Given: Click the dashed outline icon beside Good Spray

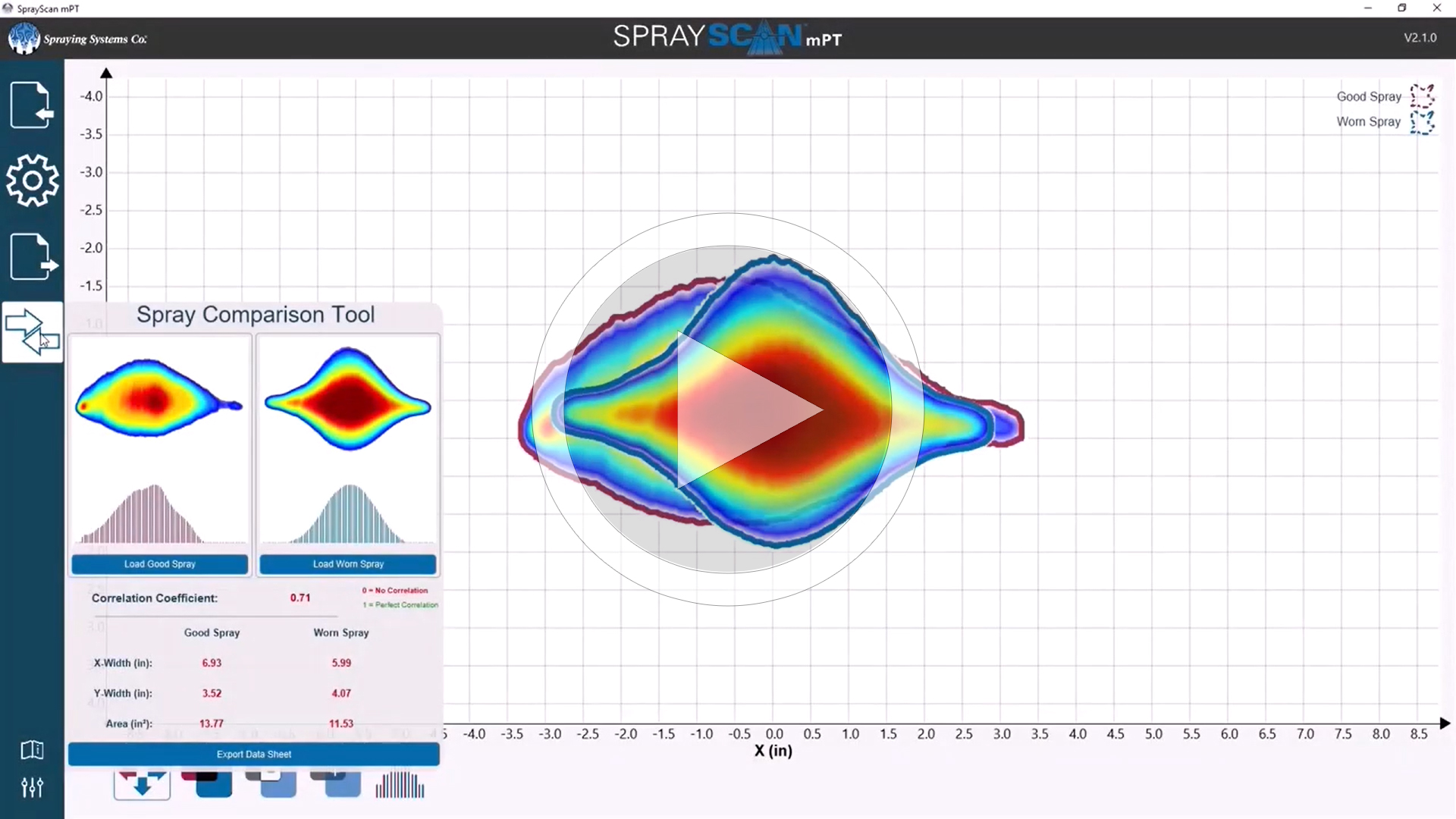Looking at the screenshot, I should point(1423,96).
